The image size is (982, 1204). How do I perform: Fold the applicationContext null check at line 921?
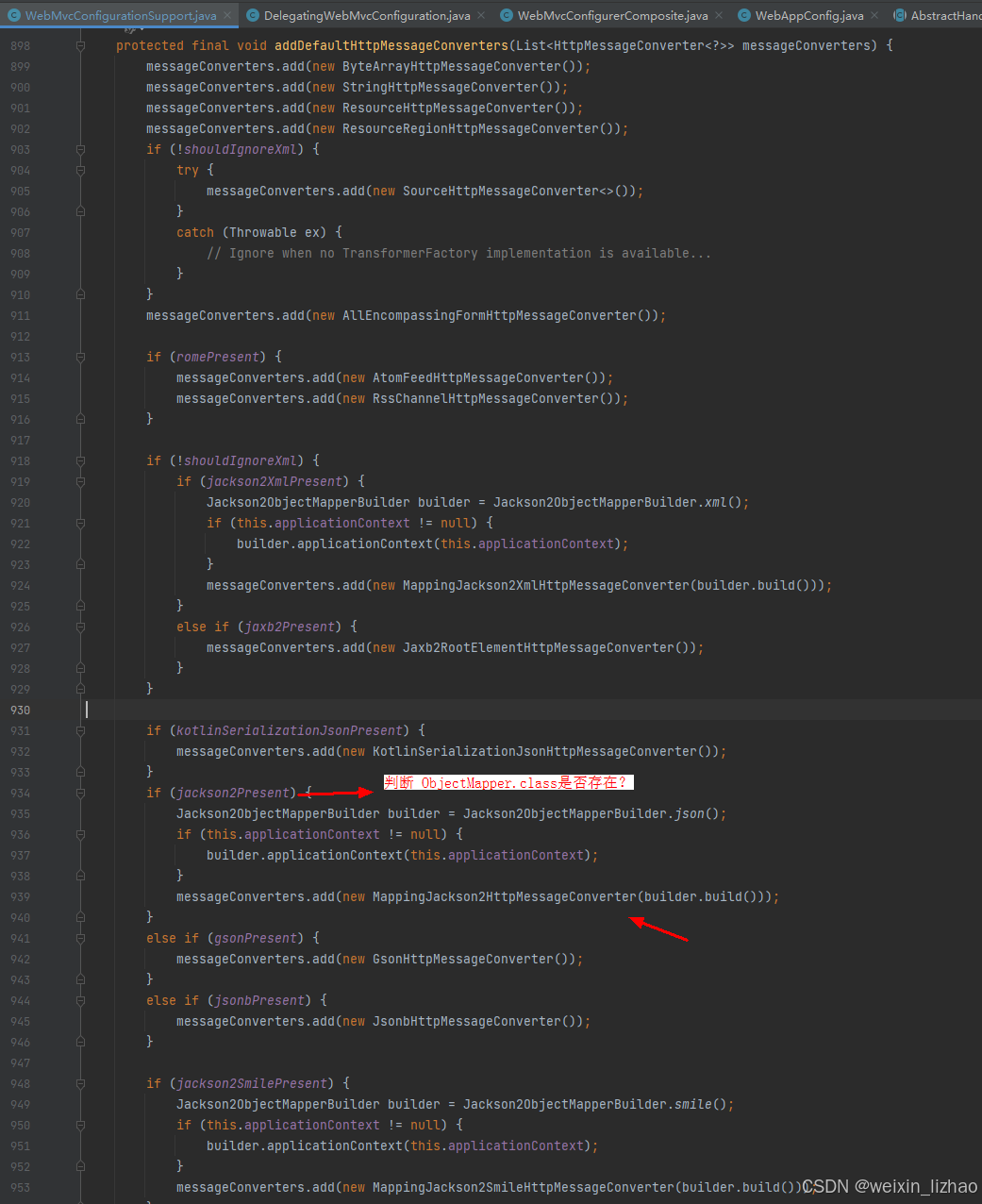tap(80, 523)
